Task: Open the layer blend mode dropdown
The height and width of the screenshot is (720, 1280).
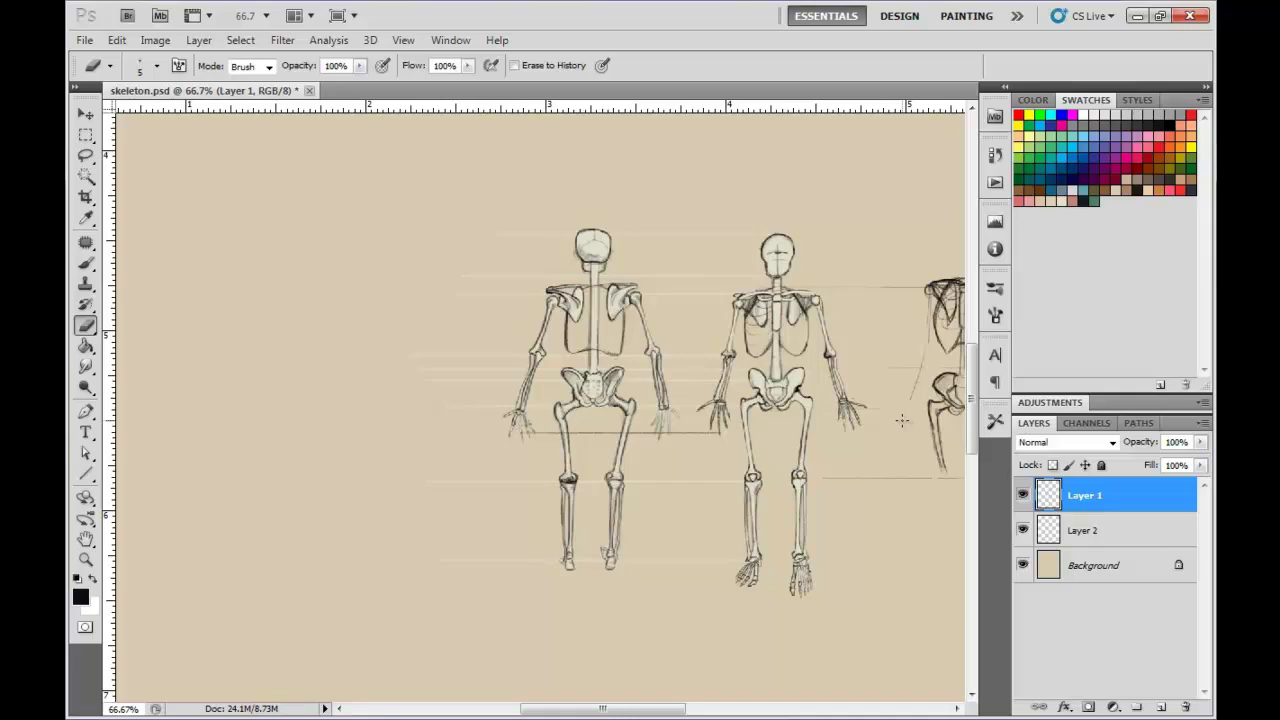Action: pyautogui.click(x=1067, y=442)
